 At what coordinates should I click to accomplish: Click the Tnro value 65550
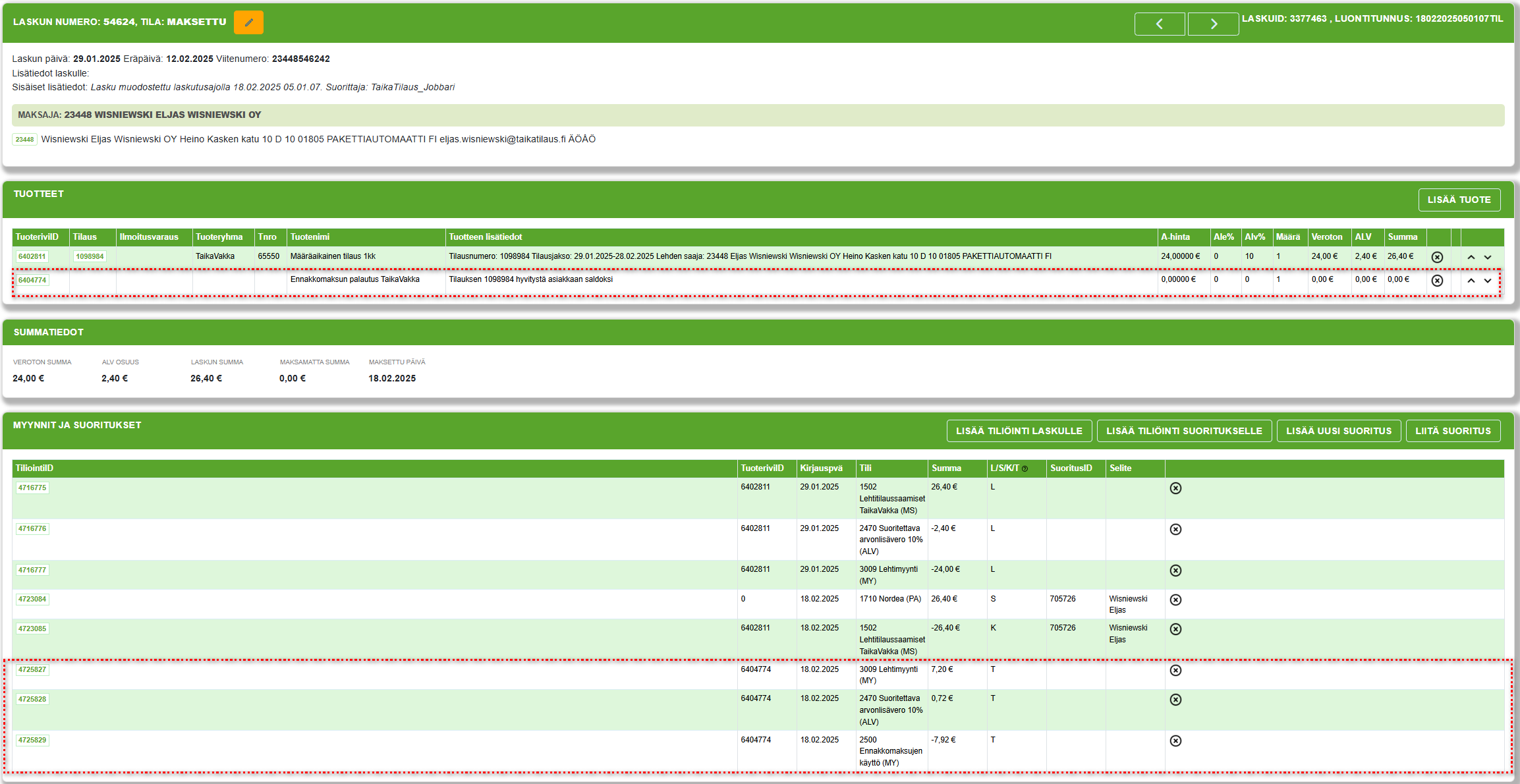pyautogui.click(x=268, y=256)
